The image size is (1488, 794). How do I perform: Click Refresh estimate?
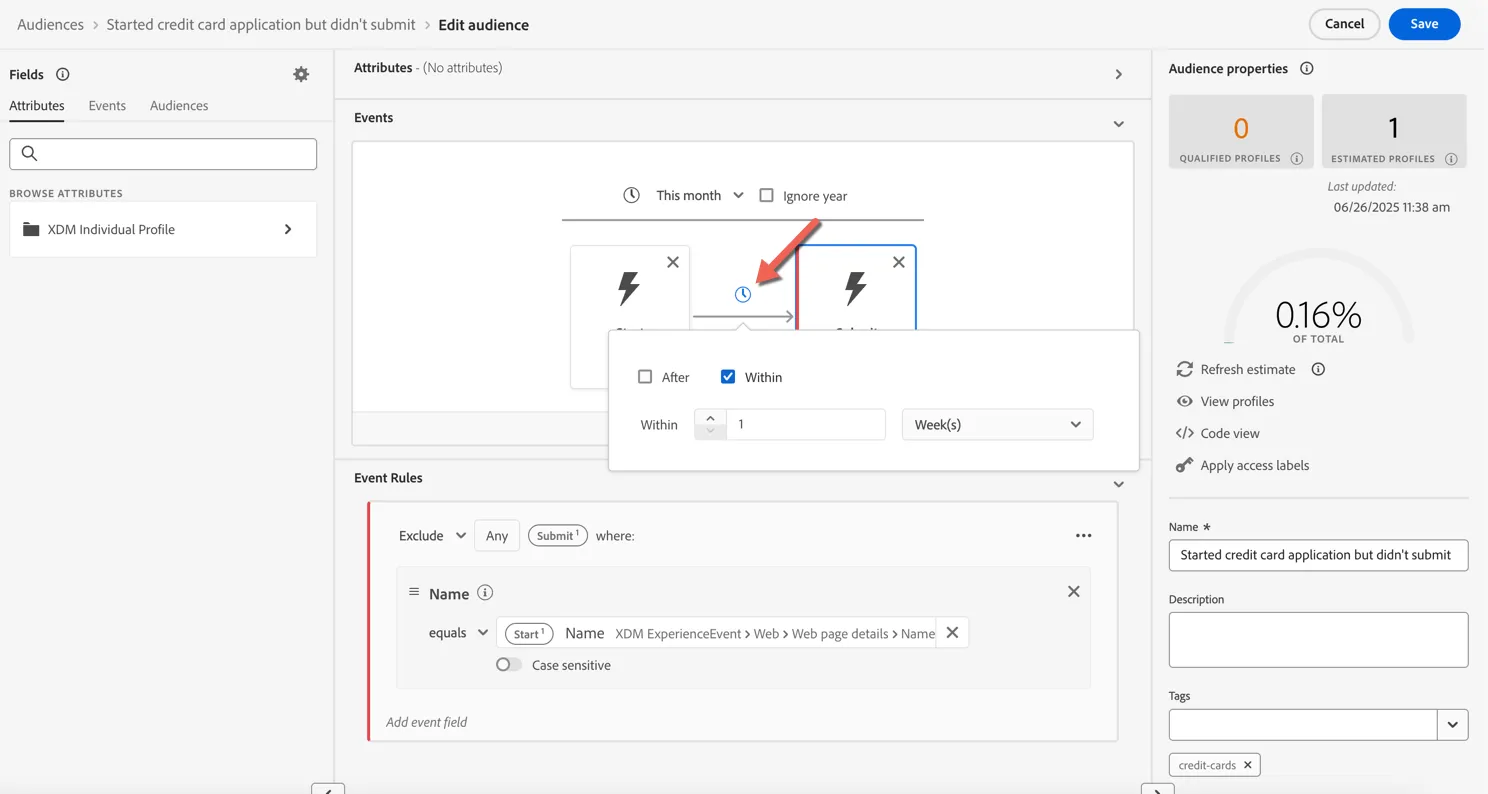pos(1248,369)
